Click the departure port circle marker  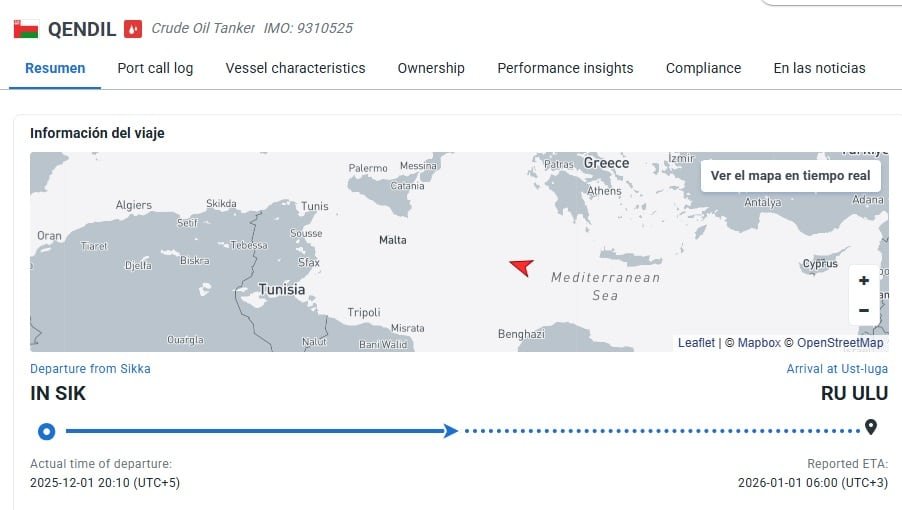(x=46, y=431)
